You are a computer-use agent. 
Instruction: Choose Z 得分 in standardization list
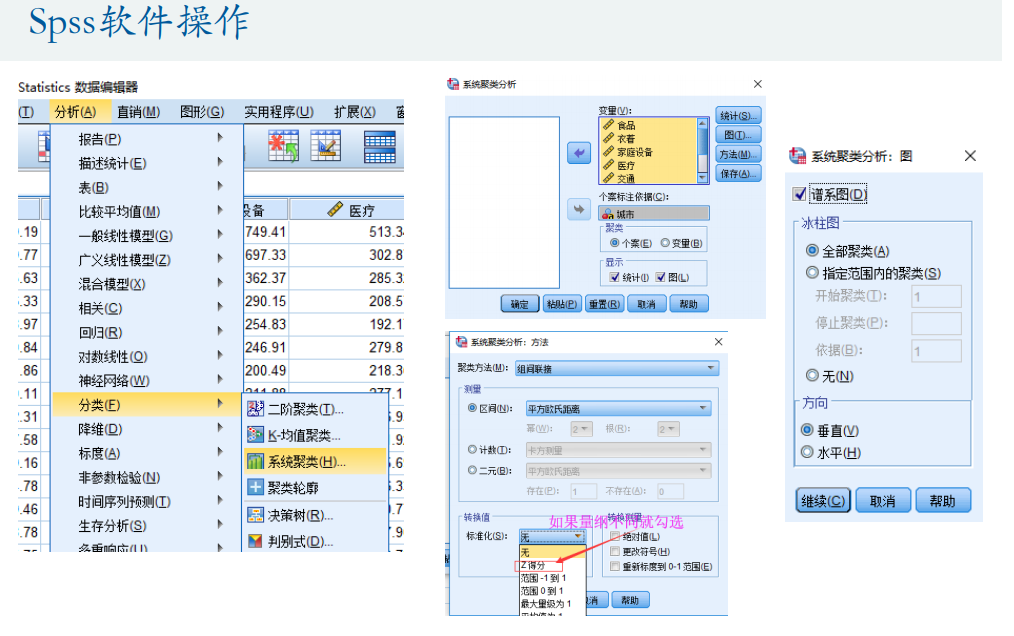534,565
